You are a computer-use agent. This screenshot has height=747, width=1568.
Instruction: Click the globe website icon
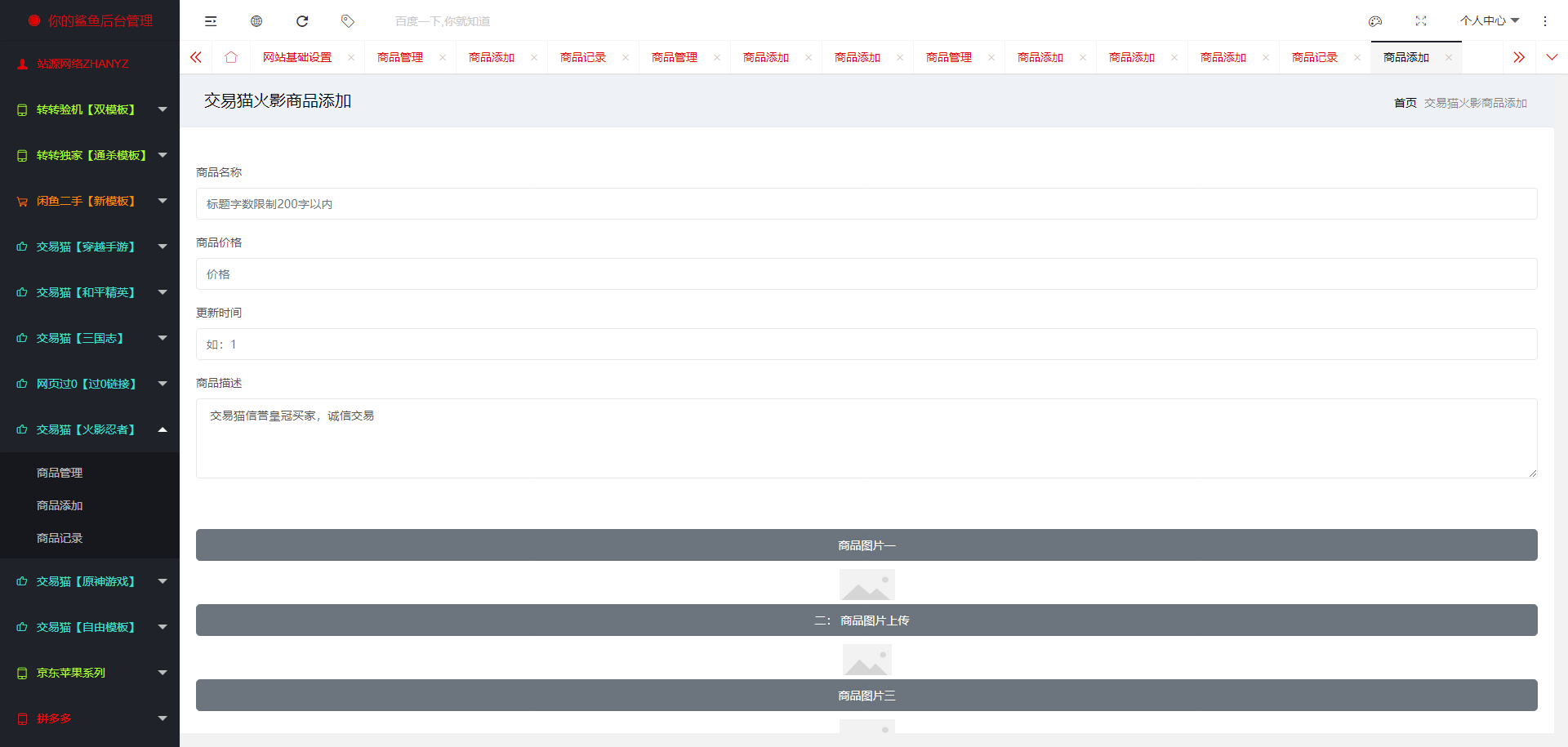pos(256,21)
